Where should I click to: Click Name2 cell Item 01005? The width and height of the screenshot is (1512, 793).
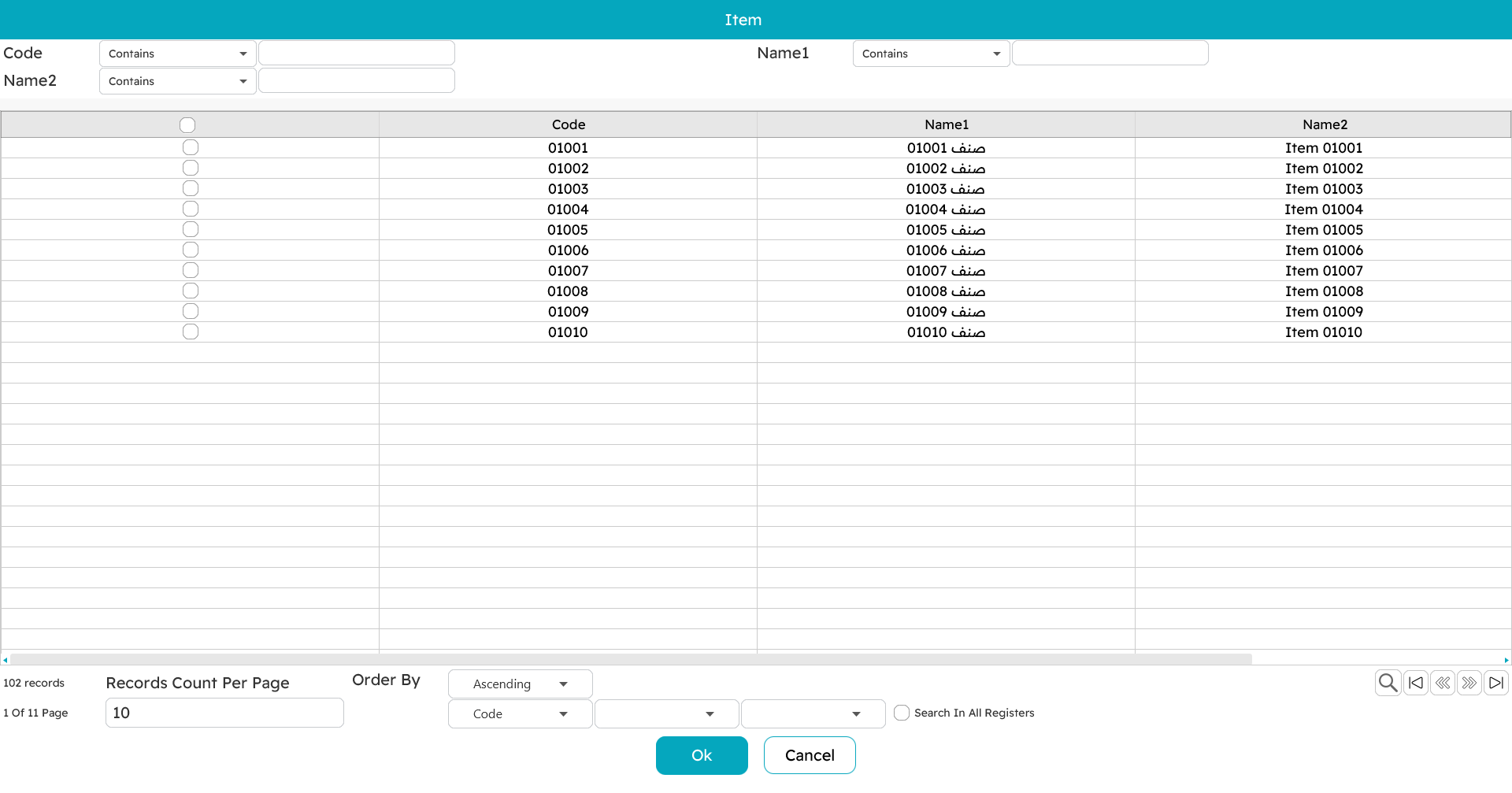point(1324,230)
